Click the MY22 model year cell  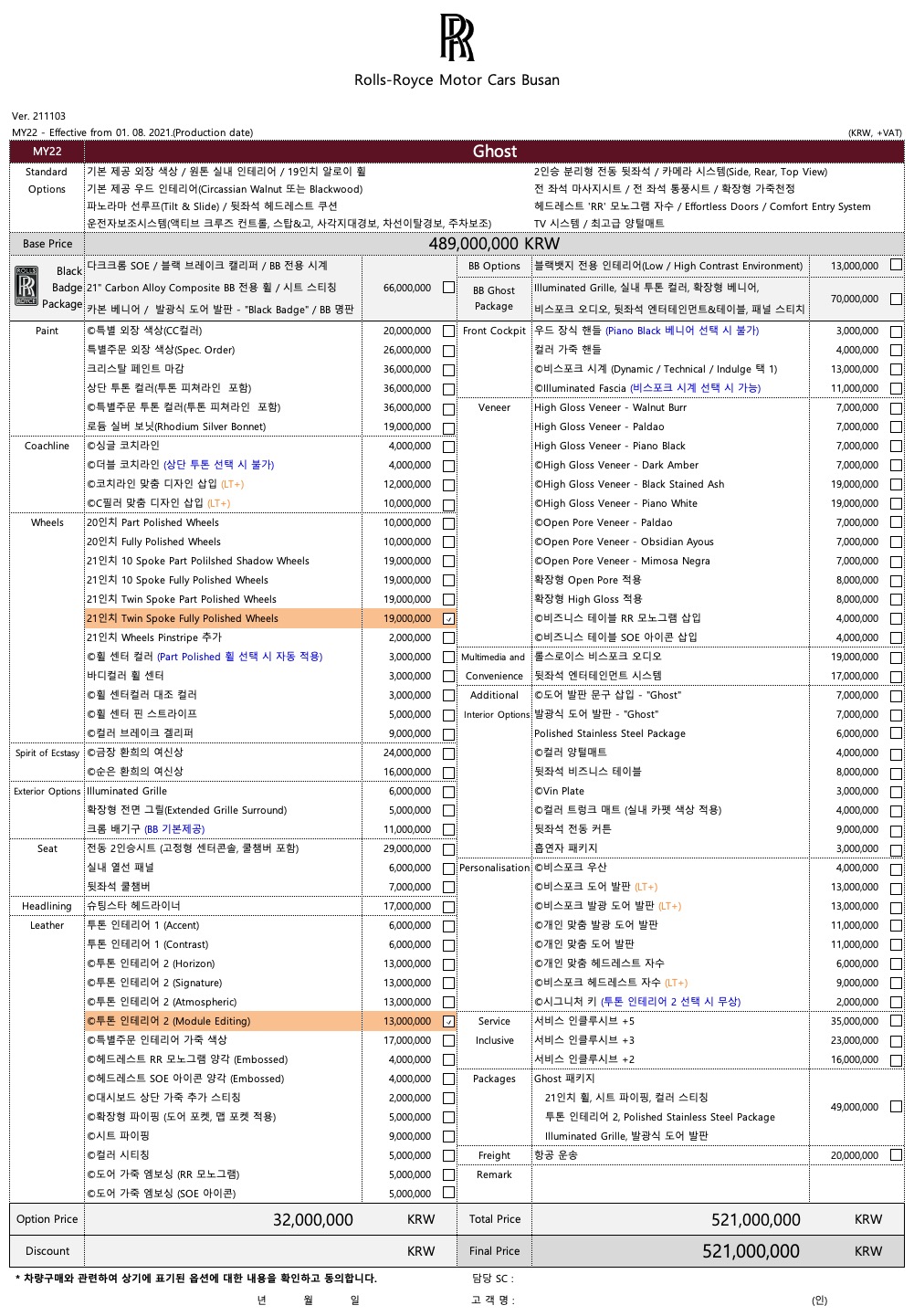[47, 152]
